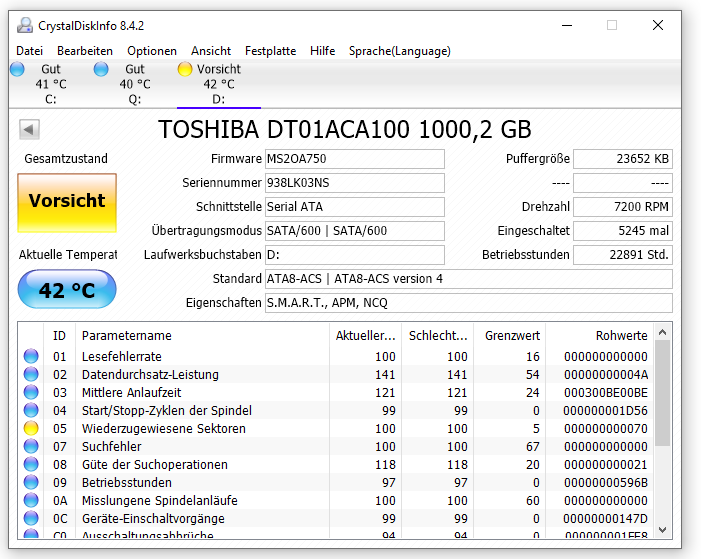Click the Standard field ATA8-ACS
The height and width of the screenshot is (559, 701).
(469, 279)
